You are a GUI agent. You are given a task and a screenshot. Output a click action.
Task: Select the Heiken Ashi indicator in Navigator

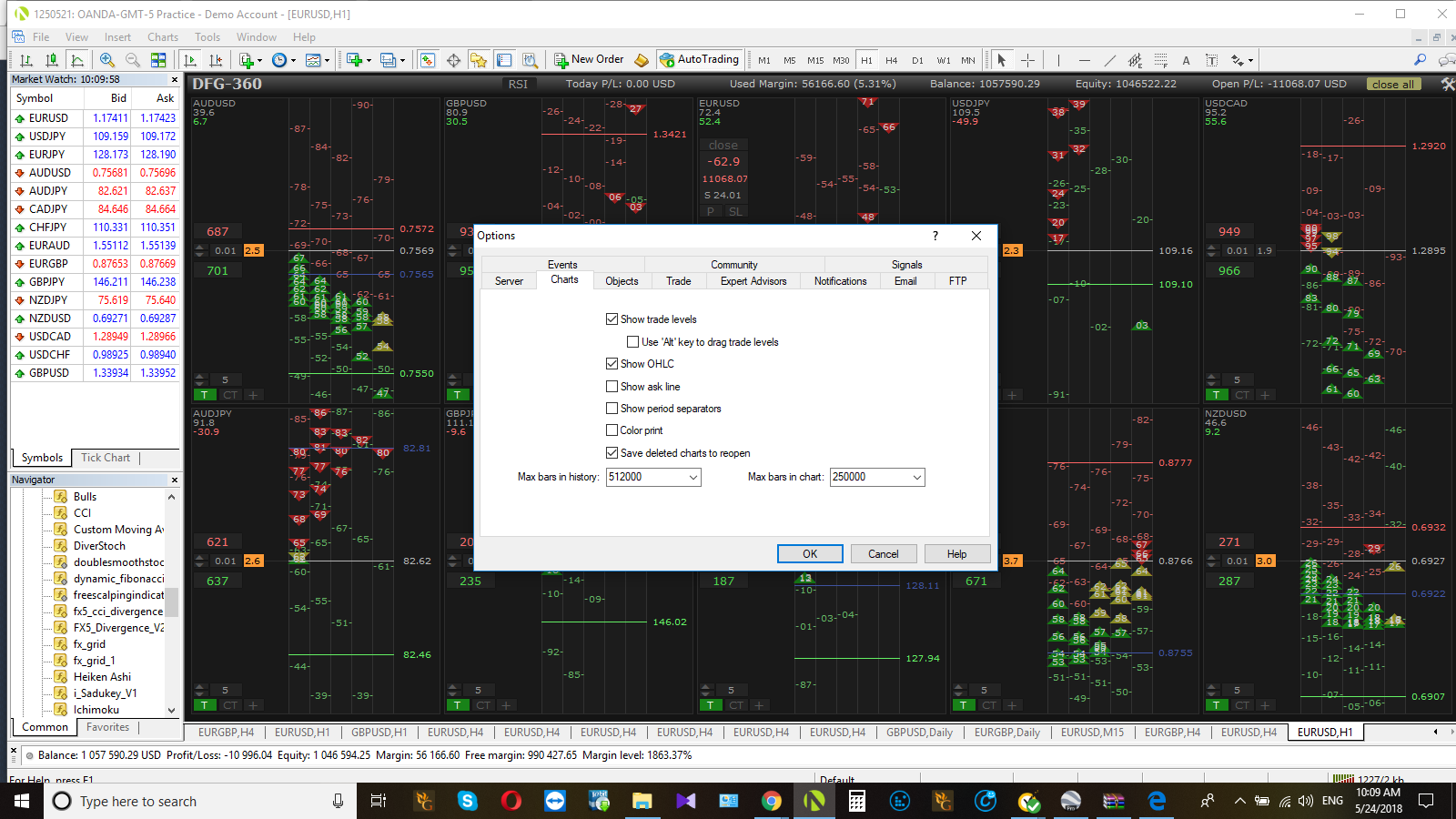click(x=102, y=677)
